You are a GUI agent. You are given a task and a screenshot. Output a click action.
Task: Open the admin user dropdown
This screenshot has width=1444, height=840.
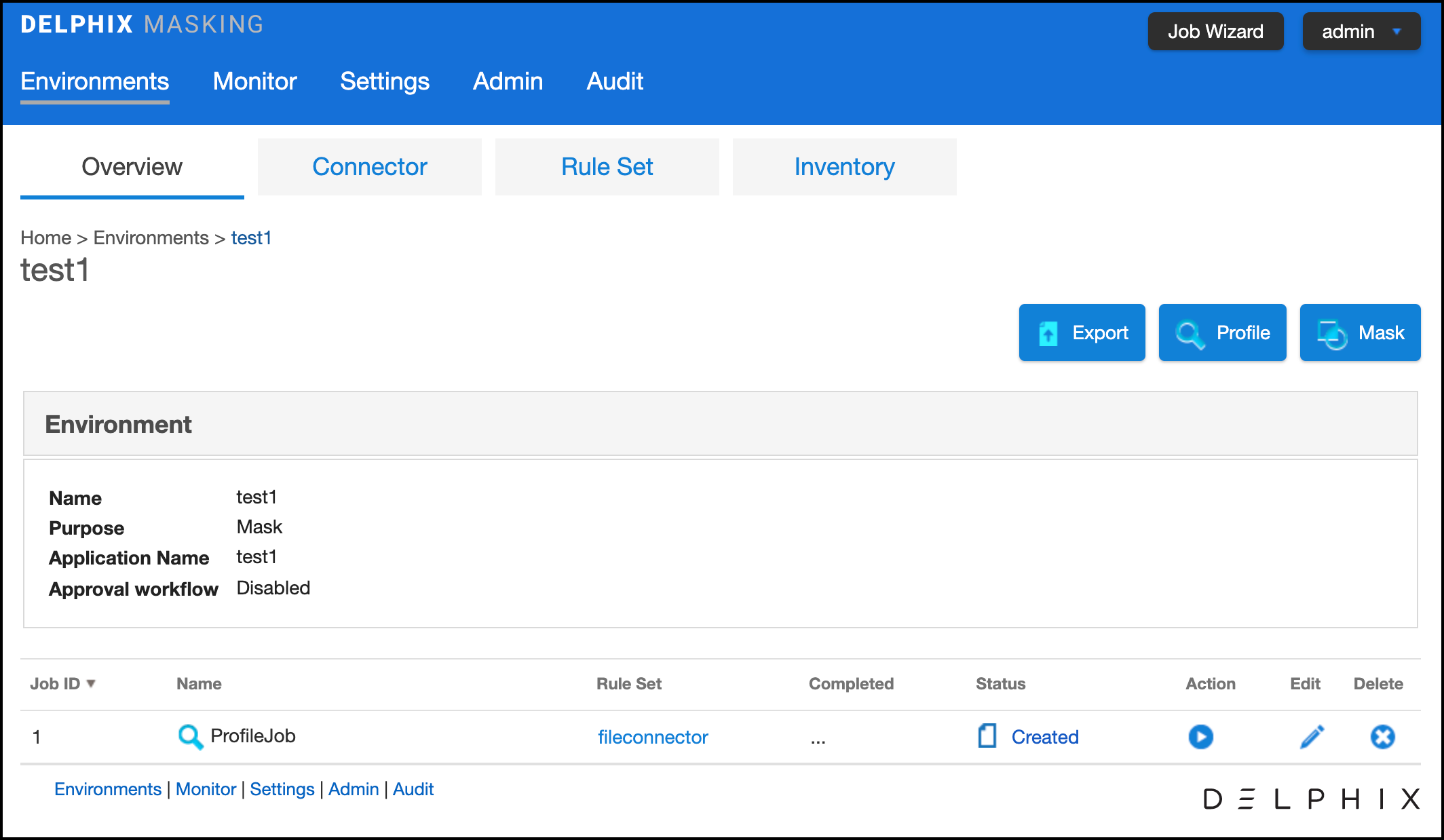click(1361, 32)
